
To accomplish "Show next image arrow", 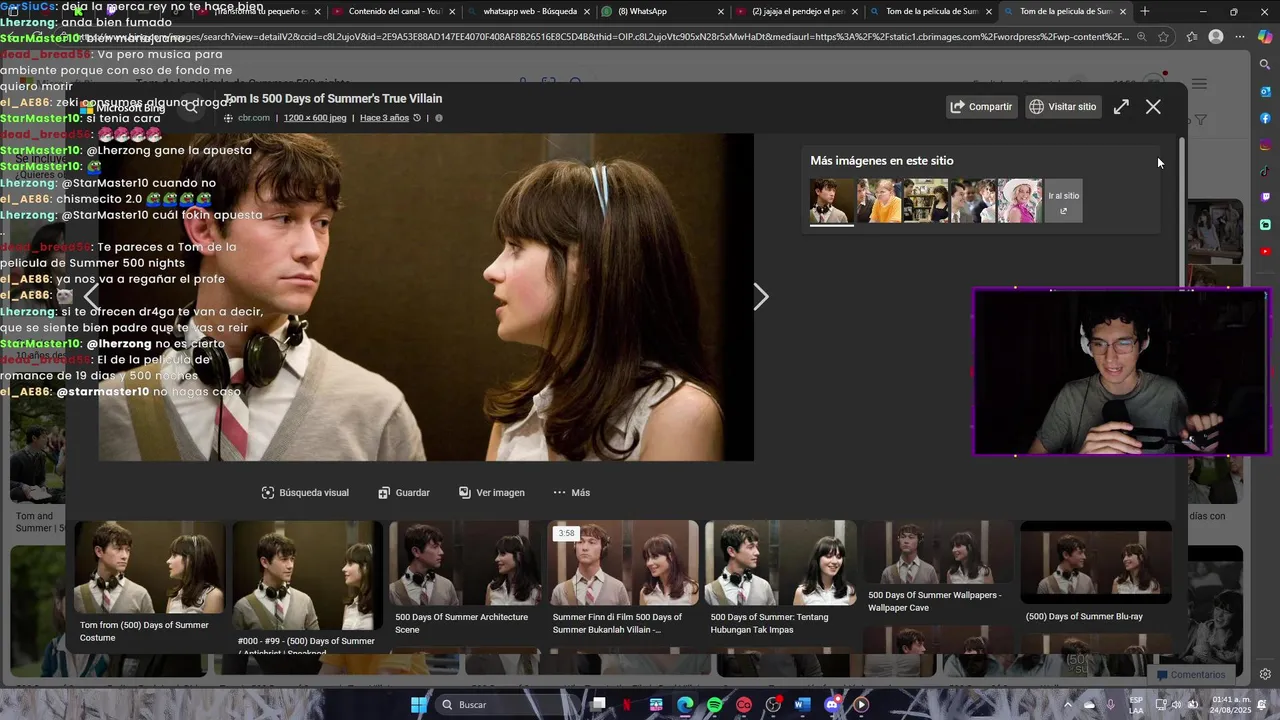I will pos(761,297).
